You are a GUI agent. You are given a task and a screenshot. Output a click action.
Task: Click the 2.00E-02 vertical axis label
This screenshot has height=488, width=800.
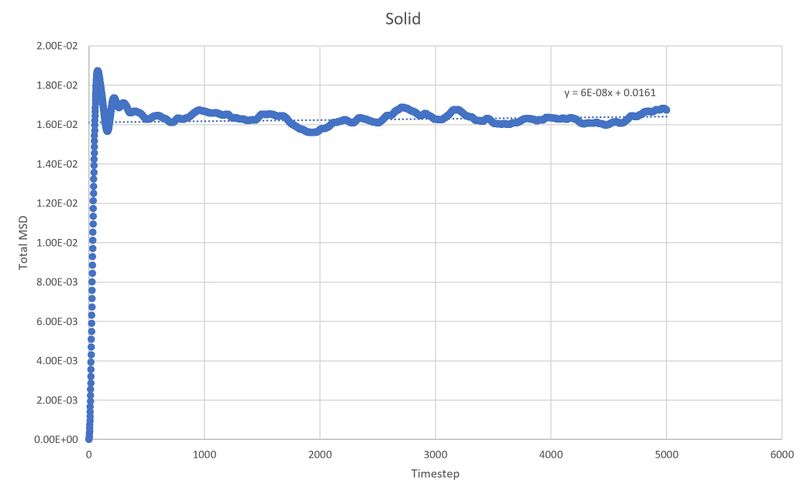57,46
